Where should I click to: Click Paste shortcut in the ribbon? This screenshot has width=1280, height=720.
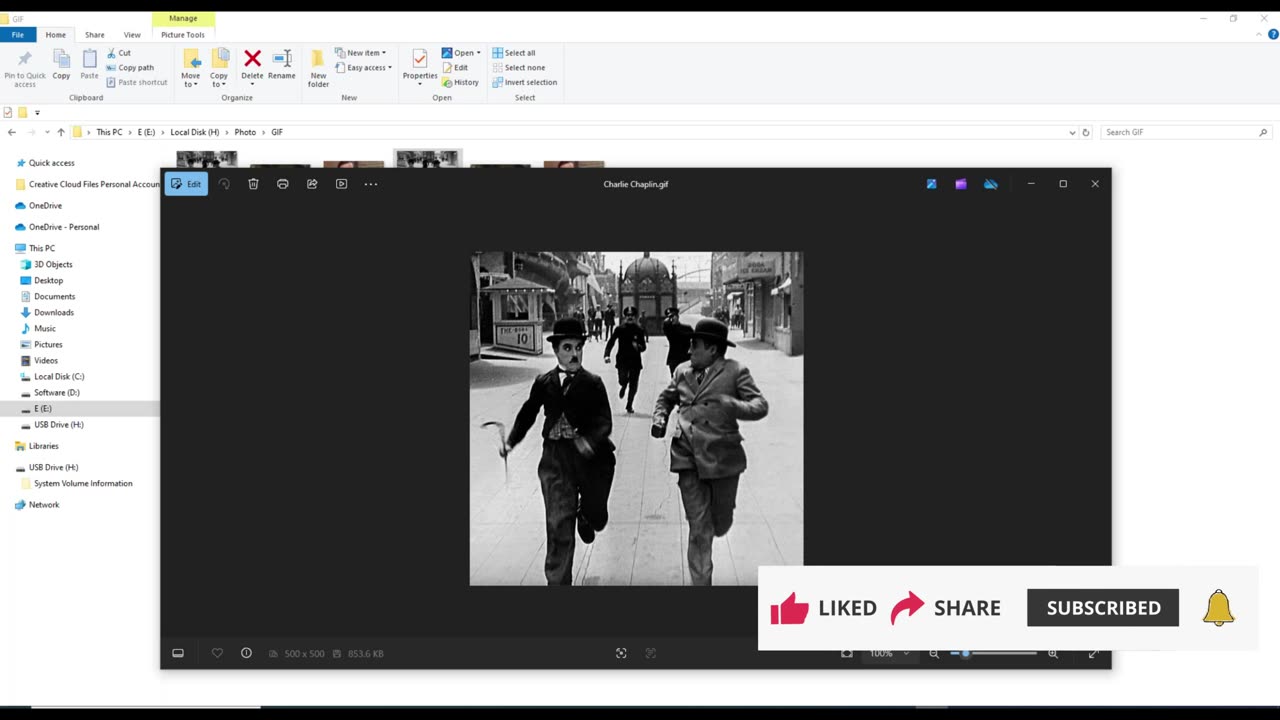pyautogui.click(x=137, y=82)
